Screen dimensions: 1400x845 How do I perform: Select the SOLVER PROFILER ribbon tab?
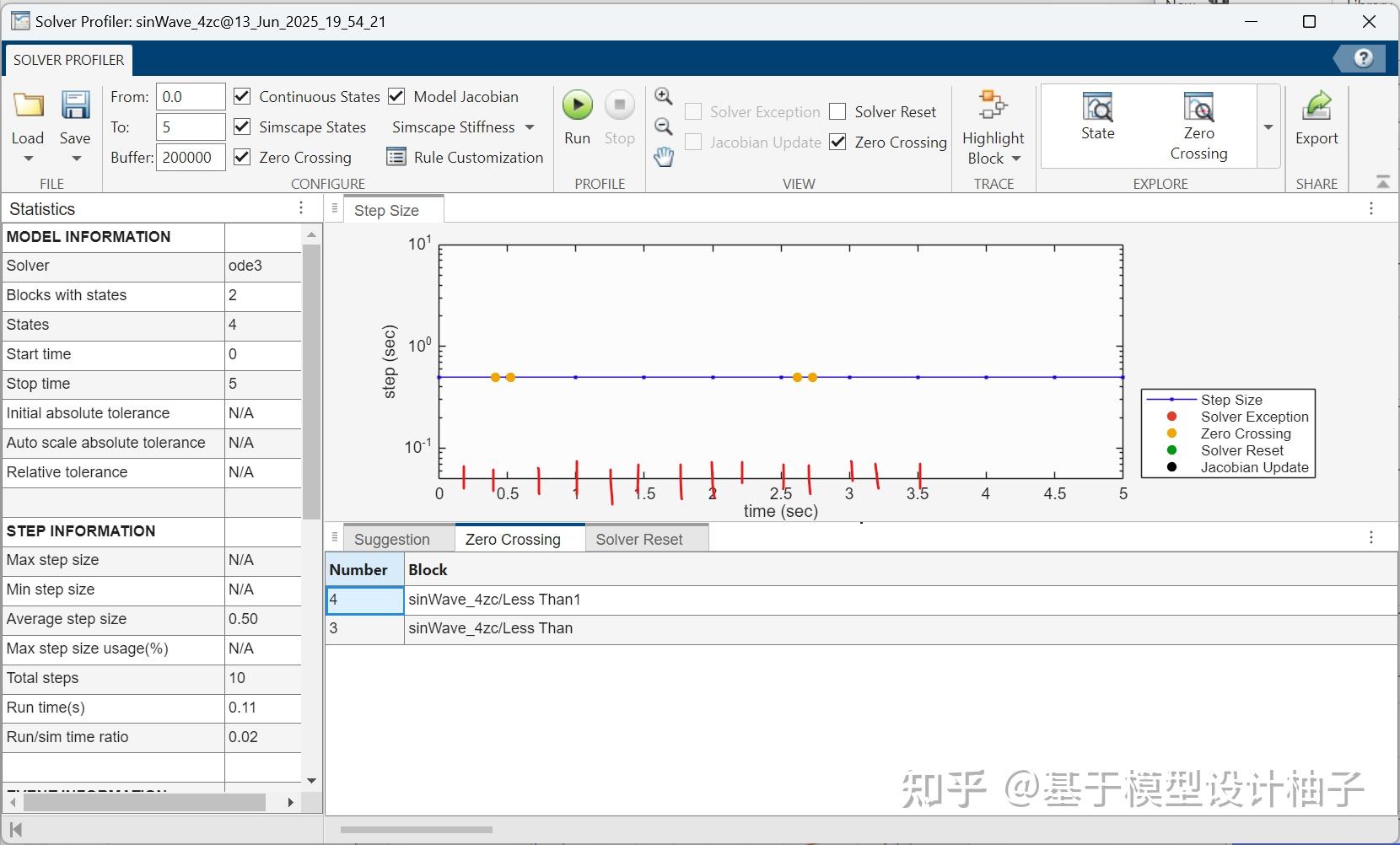[68, 60]
